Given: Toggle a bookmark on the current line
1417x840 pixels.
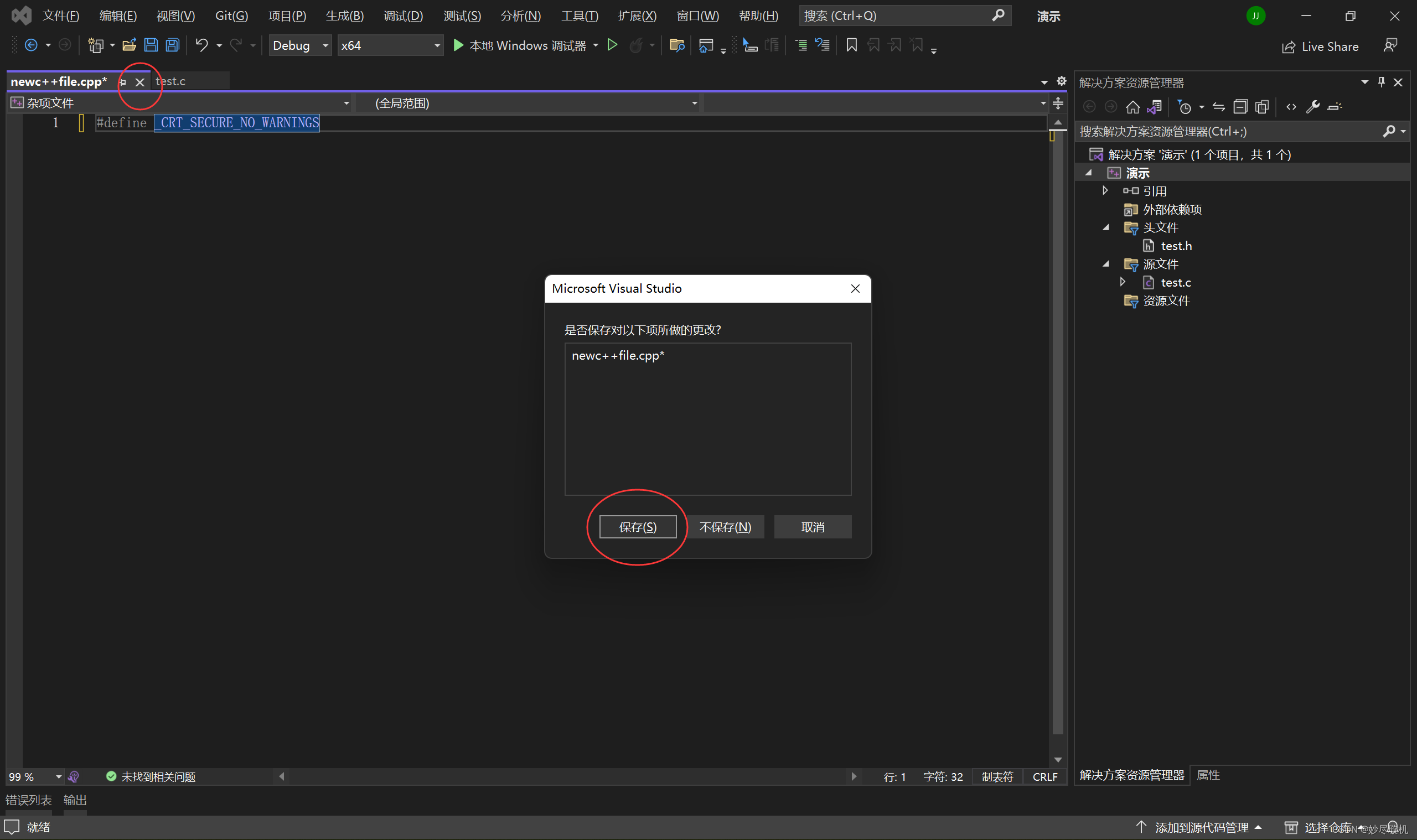Looking at the screenshot, I should [x=851, y=45].
